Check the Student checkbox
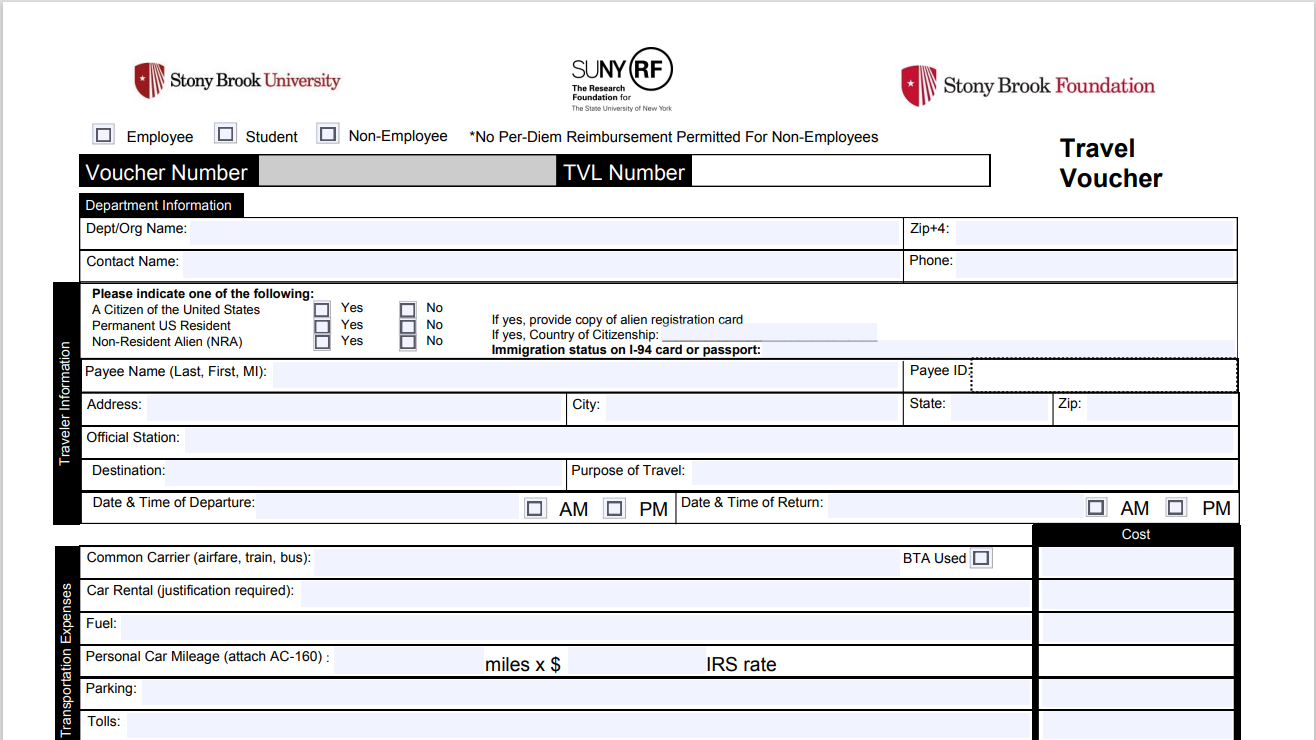Viewport: 1316px width, 740px height. click(x=225, y=133)
